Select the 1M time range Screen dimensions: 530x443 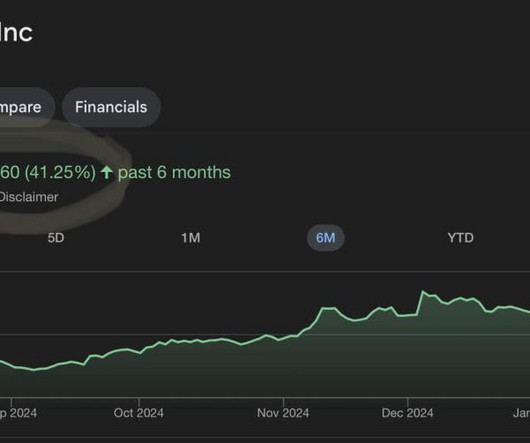click(x=191, y=238)
